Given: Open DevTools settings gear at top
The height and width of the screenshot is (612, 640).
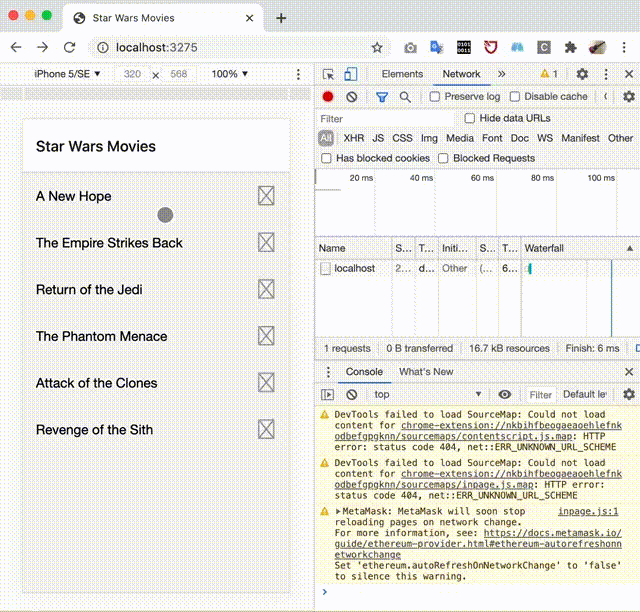Looking at the screenshot, I should point(582,74).
